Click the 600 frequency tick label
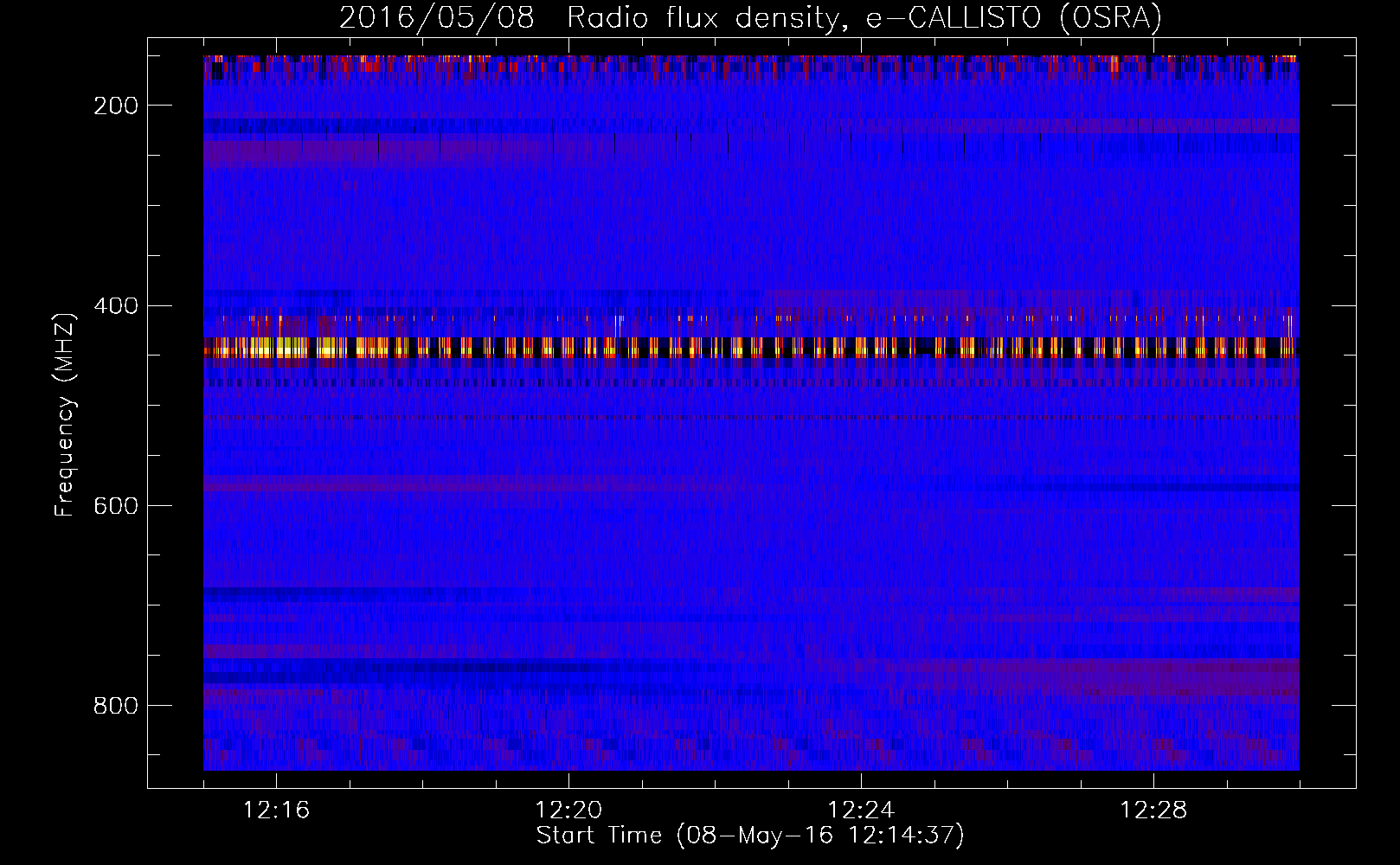 tap(116, 506)
